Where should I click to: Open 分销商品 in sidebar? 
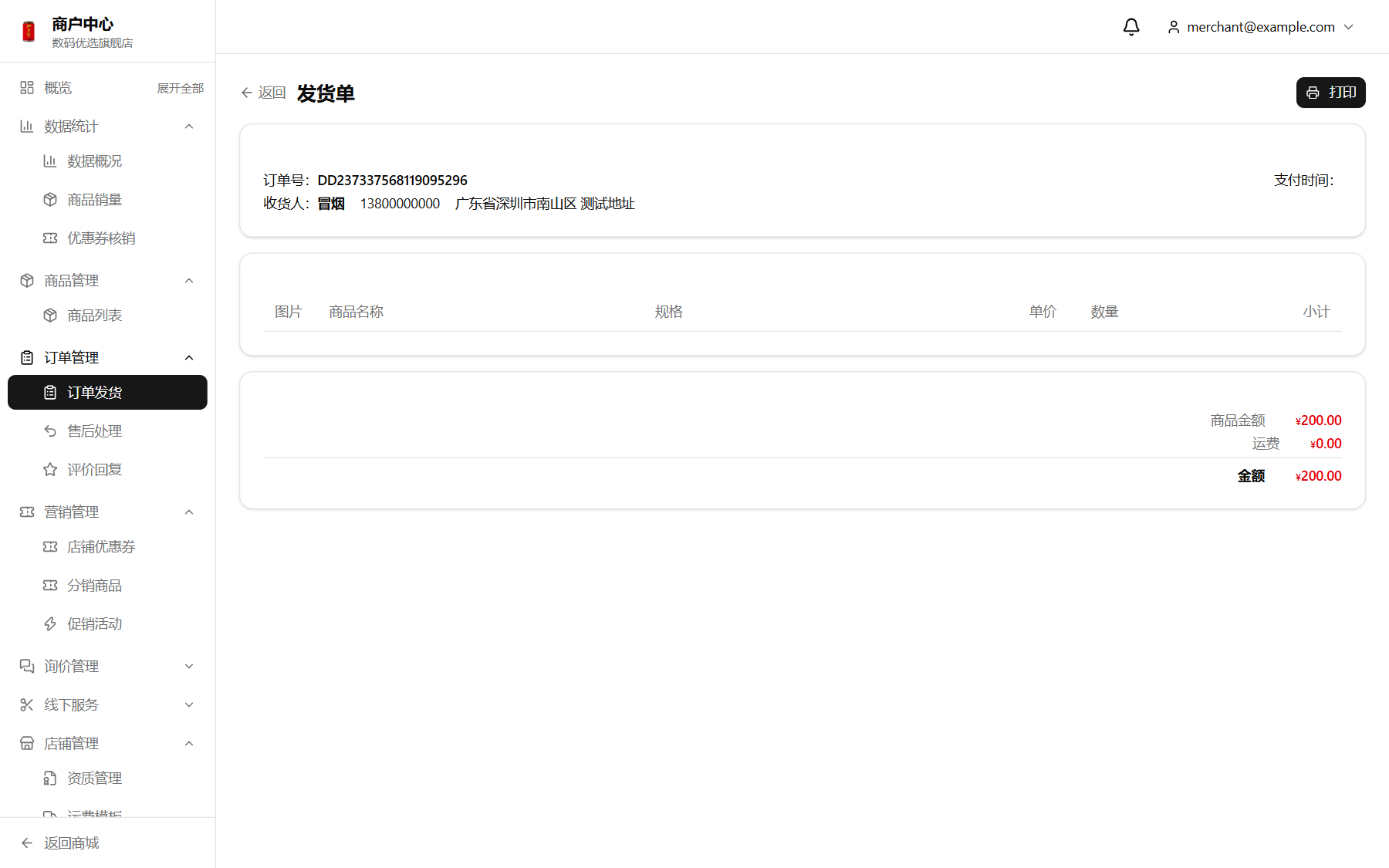point(94,586)
